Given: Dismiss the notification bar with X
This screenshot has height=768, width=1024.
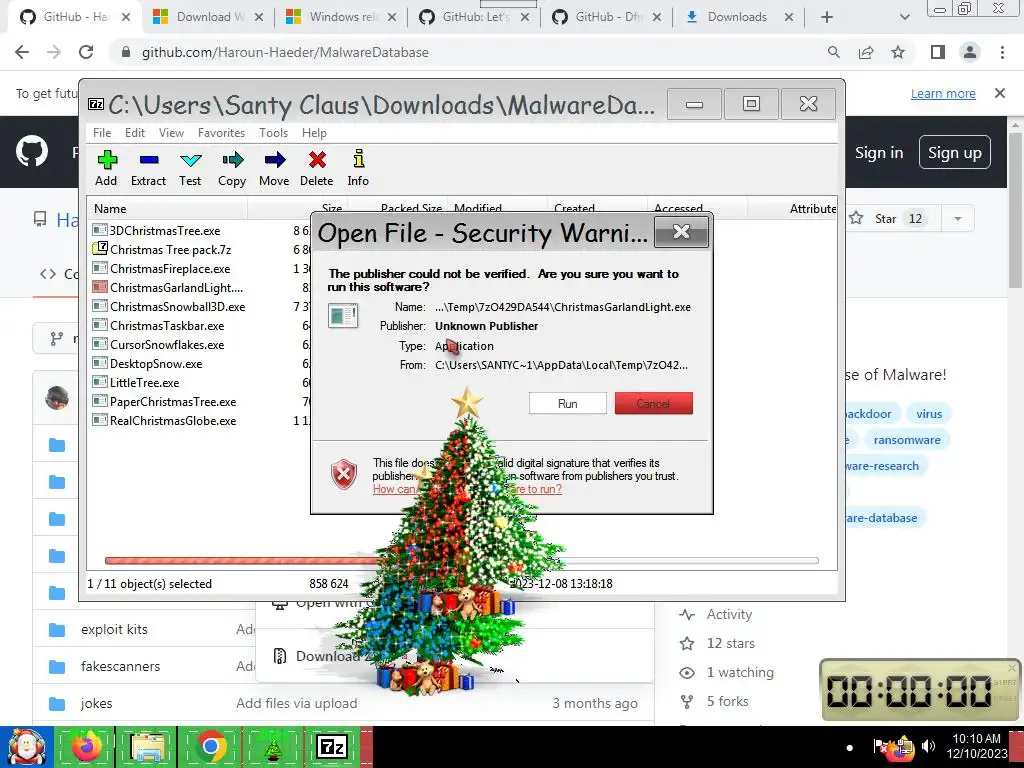Looking at the screenshot, I should [x=1000, y=93].
